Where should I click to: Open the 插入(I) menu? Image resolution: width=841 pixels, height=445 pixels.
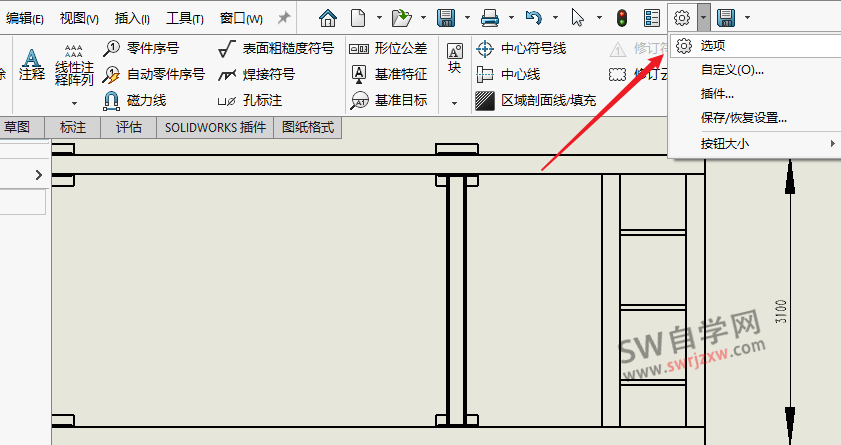point(132,19)
